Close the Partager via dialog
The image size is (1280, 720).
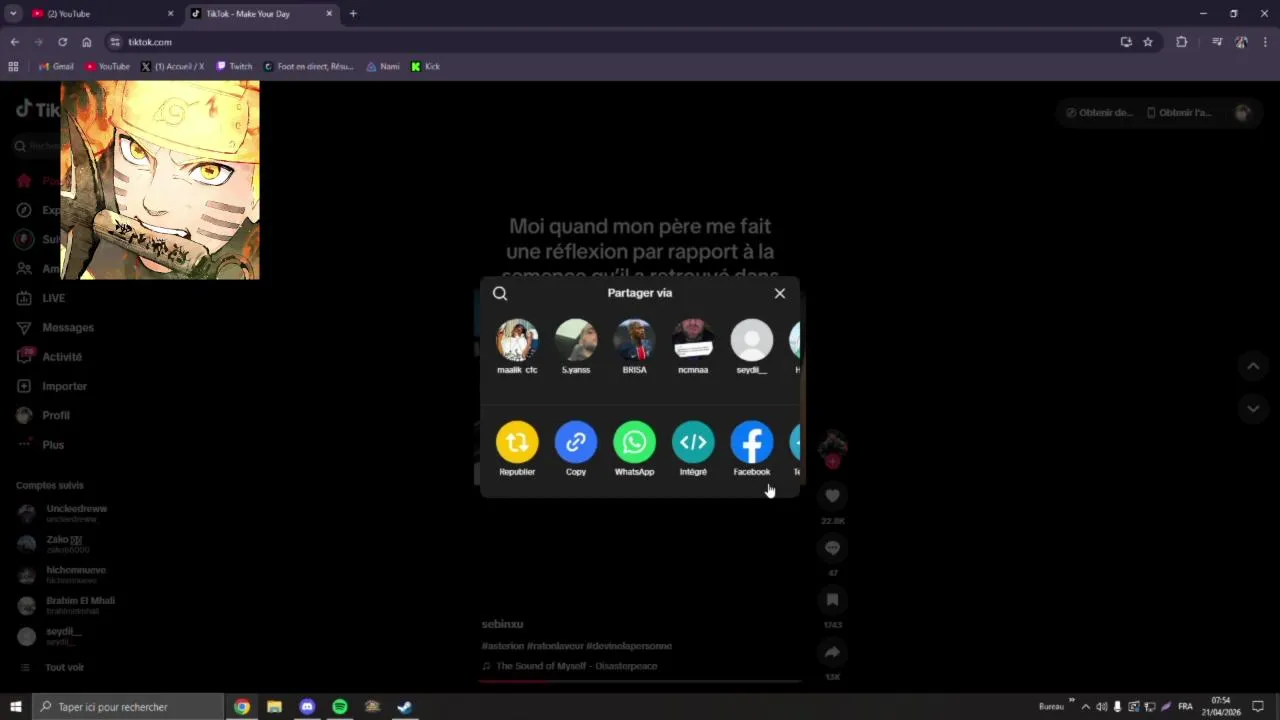[x=780, y=293]
